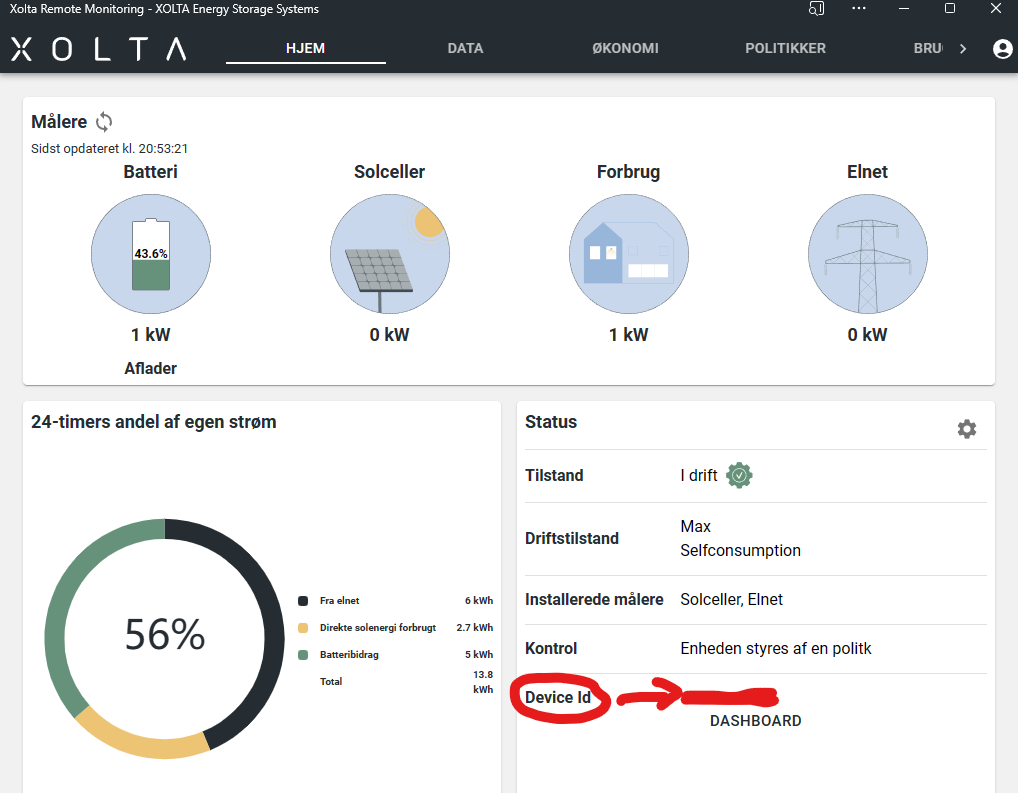Open Status settings gear icon
The width and height of the screenshot is (1018, 793).
pos(967,429)
